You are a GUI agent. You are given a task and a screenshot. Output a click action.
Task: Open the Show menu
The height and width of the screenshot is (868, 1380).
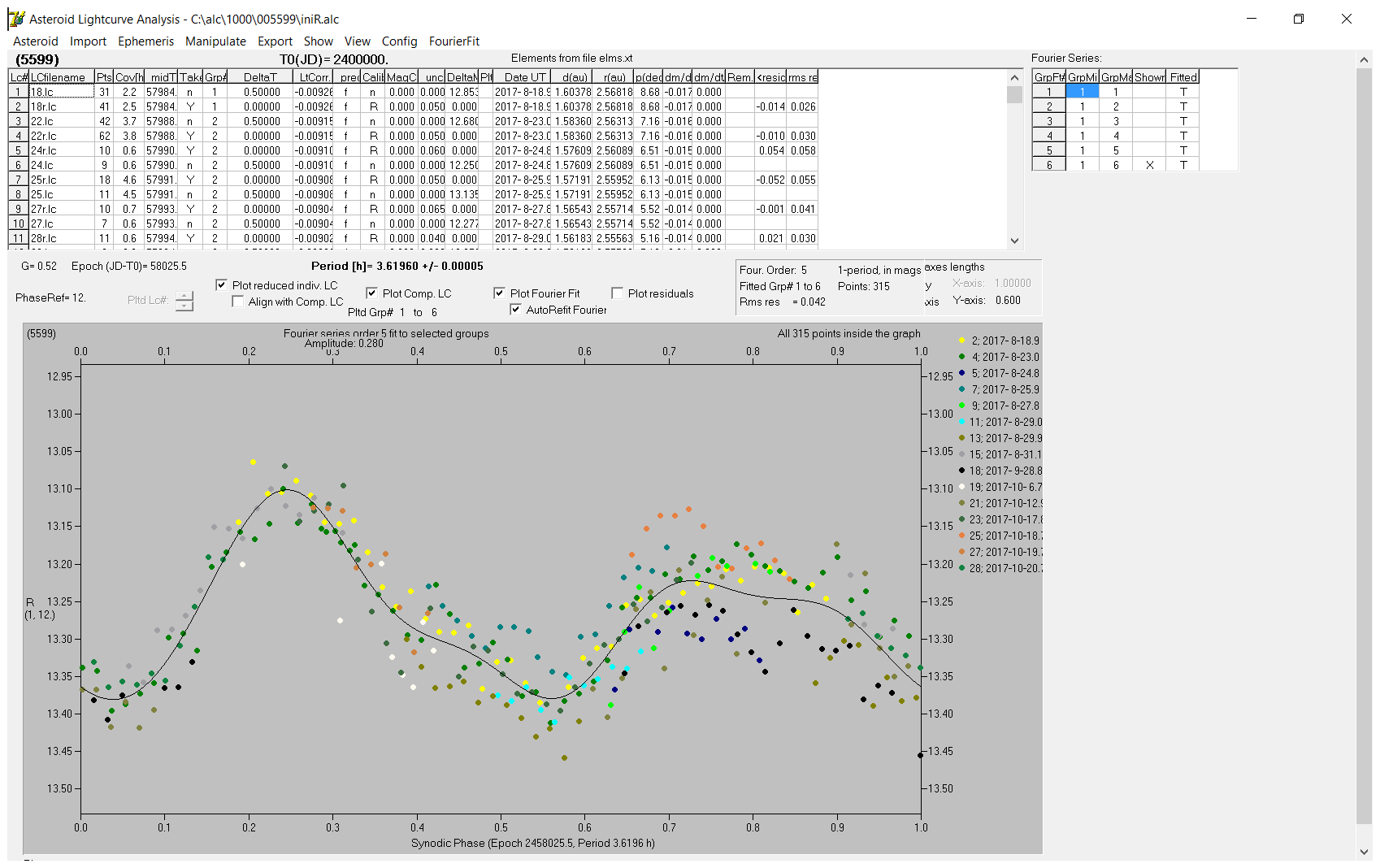click(x=318, y=41)
